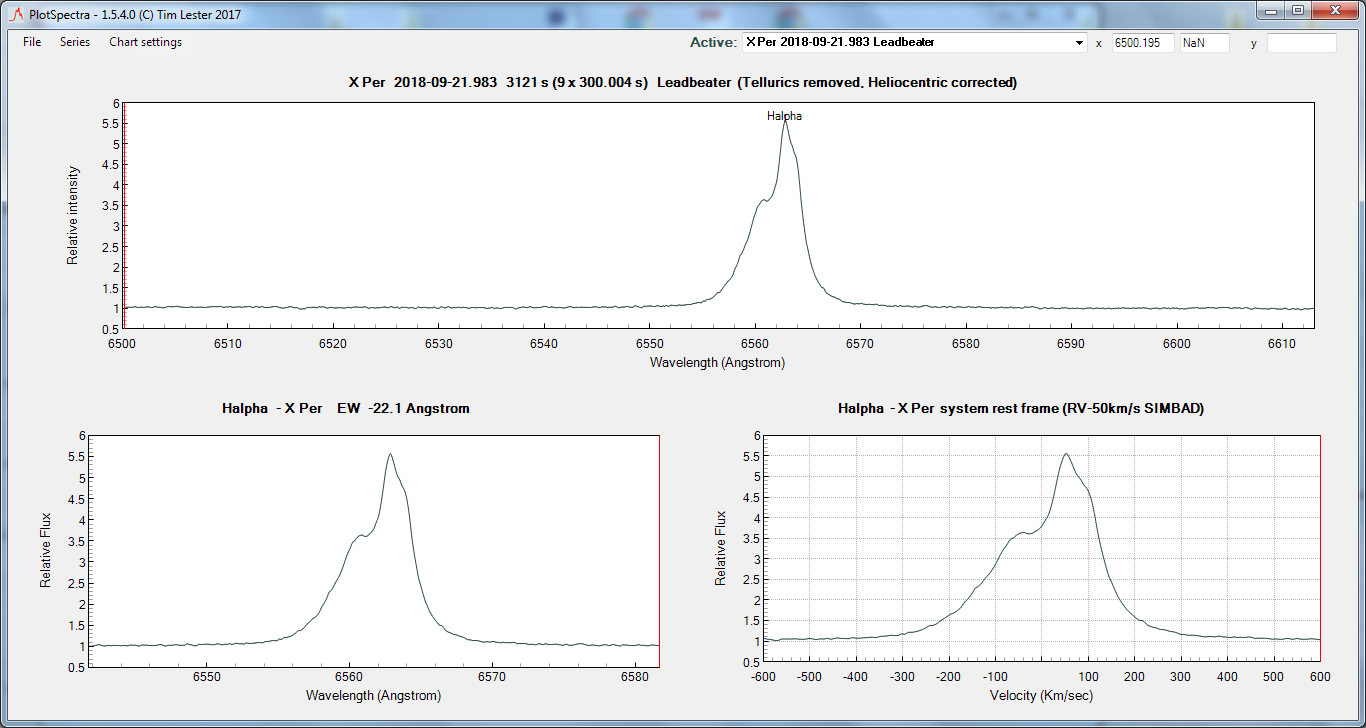Click Relative Flux label of velocity chart
The width and height of the screenshot is (1366, 728).
pyautogui.click(x=721, y=548)
